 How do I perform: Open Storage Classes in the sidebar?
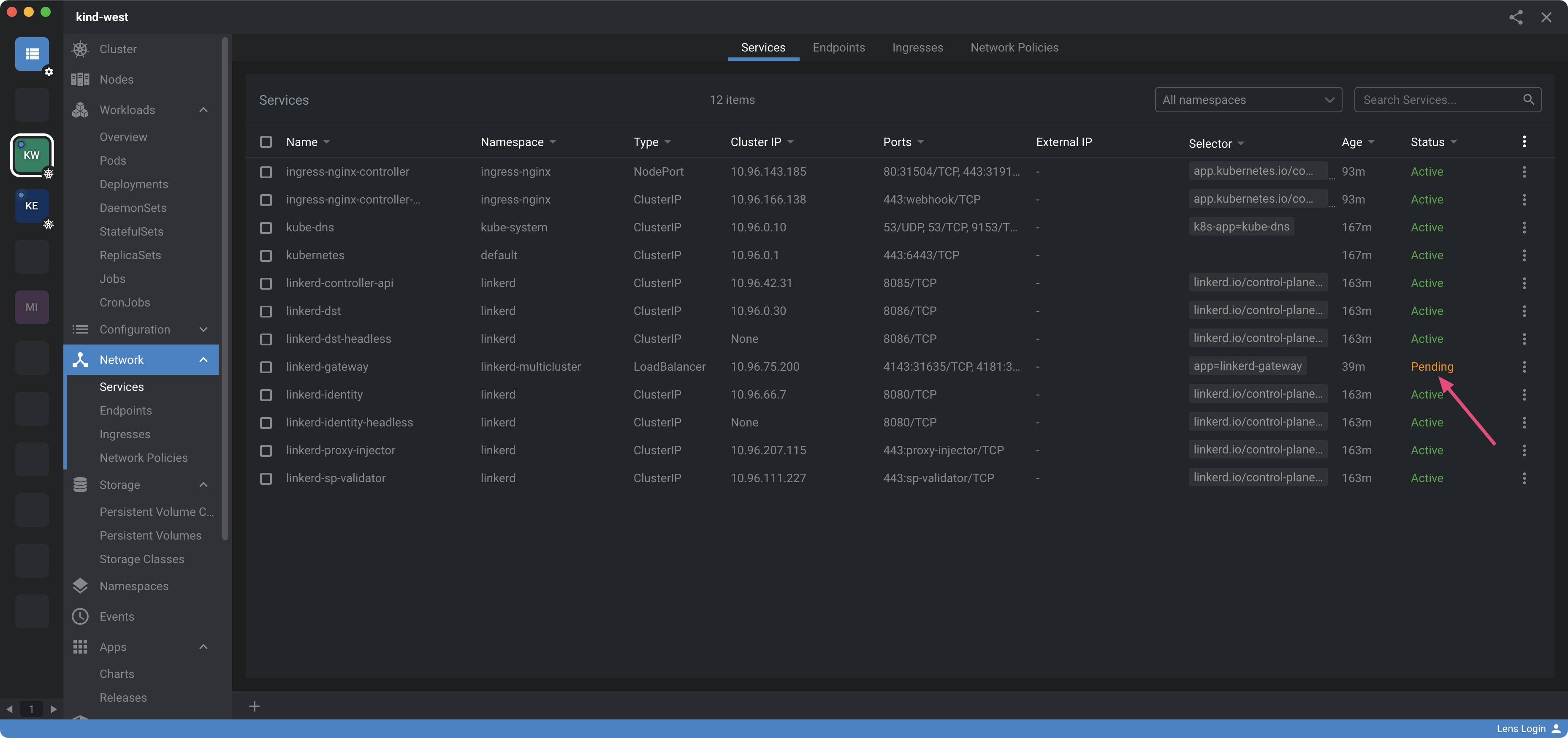click(x=142, y=559)
